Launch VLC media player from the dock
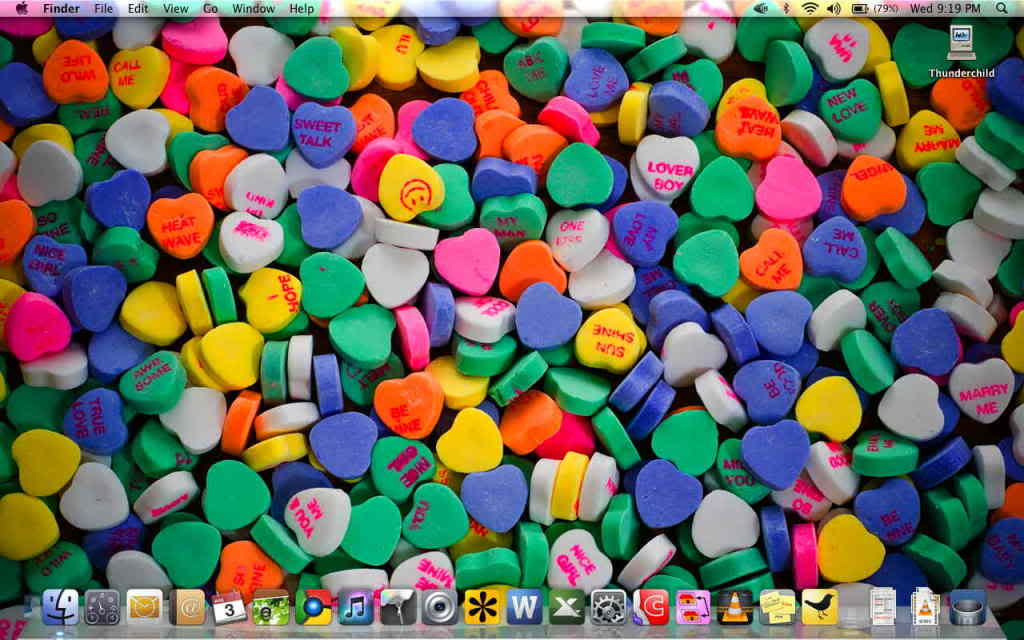Screen dimensions: 1024x640 click(x=735, y=607)
